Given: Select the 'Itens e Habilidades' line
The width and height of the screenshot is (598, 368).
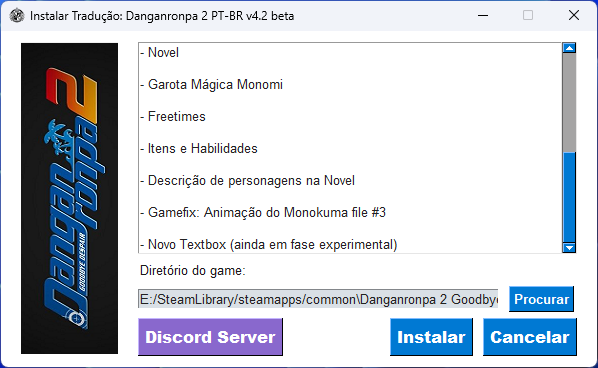Looking at the screenshot, I should 199,148.
